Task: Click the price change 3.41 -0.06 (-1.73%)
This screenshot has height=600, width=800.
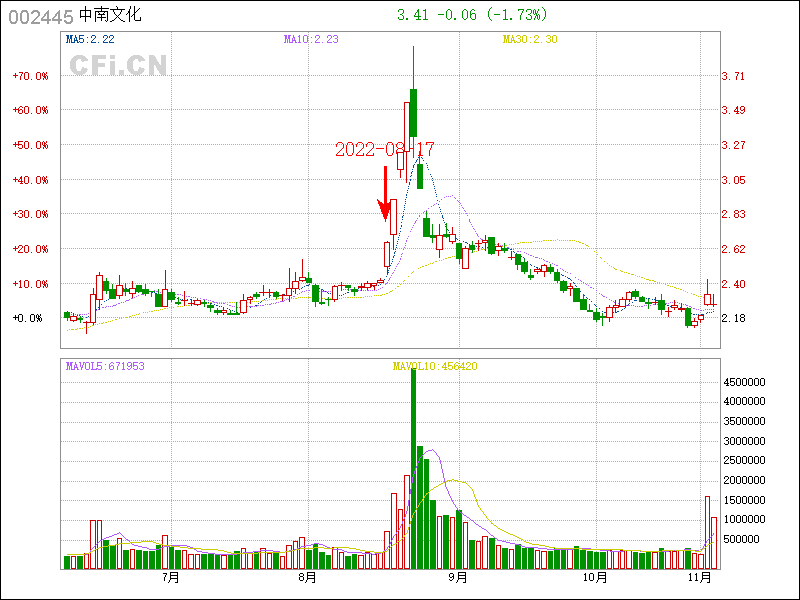Action: [472, 15]
